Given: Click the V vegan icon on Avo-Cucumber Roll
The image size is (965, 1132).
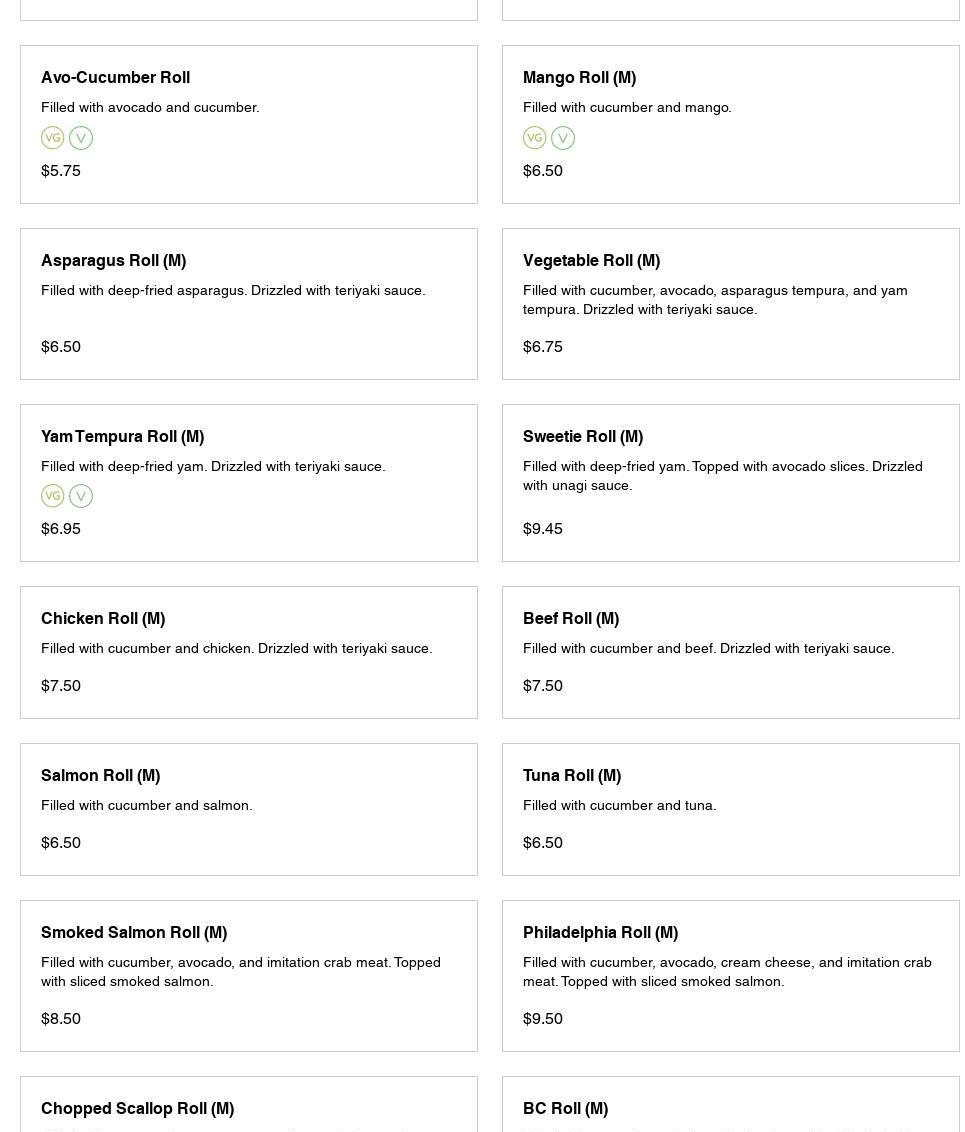Looking at the screenshot, I should [x=81, y=138].
